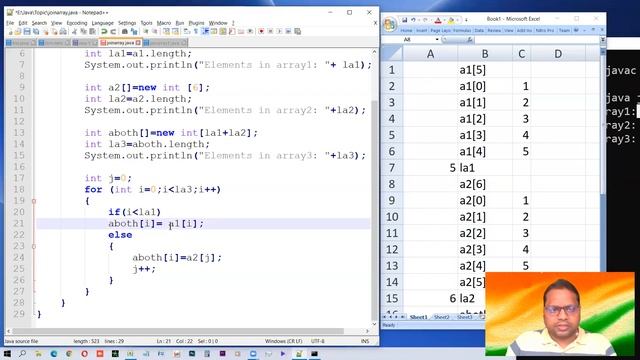Click the Zoom In icon in Notepad++ toolbar
The width and height of the screenshot is (640, 360).
point(145,31)
